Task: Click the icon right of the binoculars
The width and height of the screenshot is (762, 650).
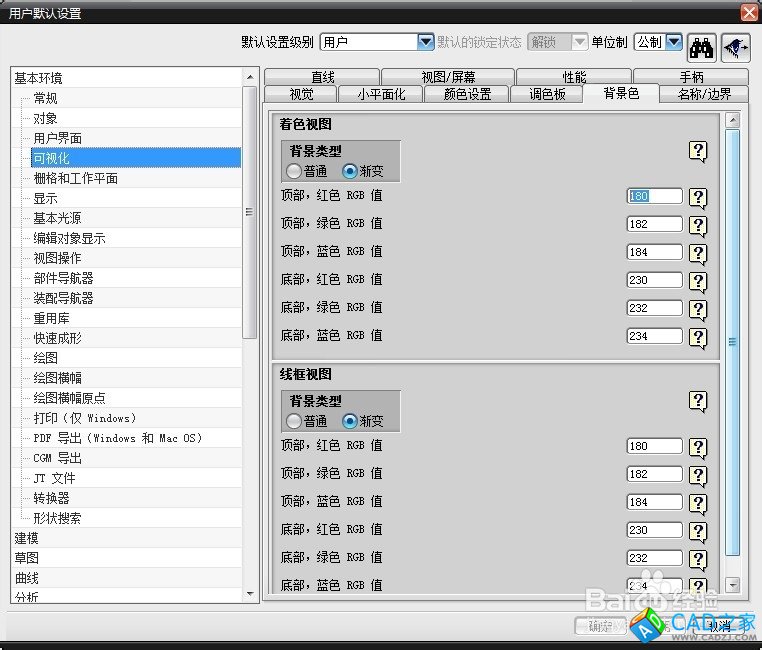Action: [734, 43]
